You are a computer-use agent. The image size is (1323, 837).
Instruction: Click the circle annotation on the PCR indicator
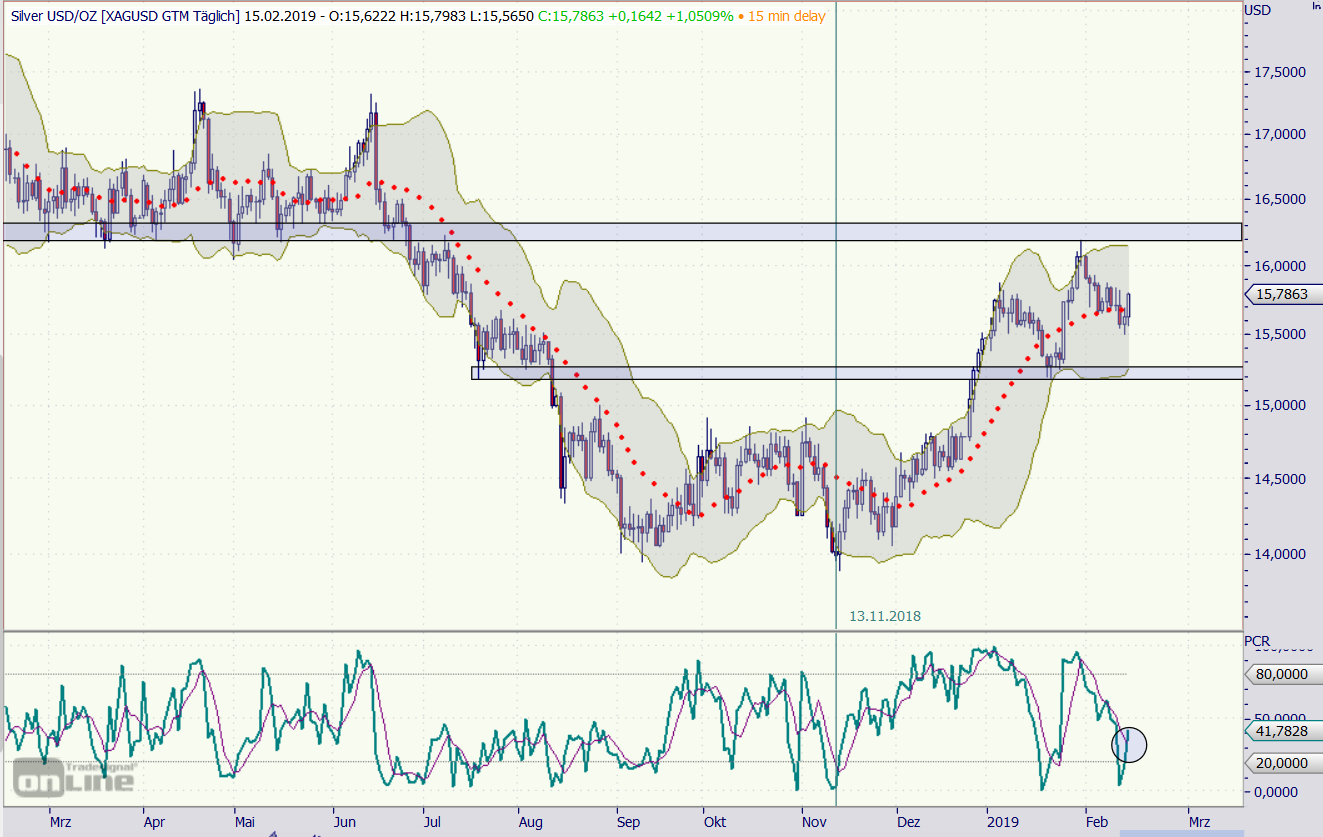pyautogui.click(x=1129, y=744)
